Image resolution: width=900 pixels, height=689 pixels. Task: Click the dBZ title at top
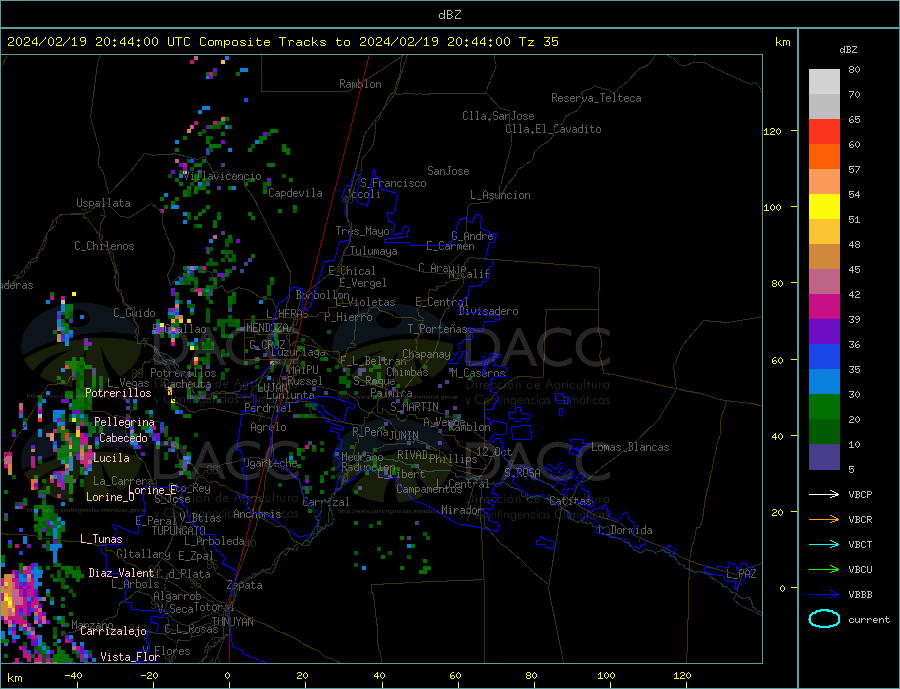pos(449,15)
